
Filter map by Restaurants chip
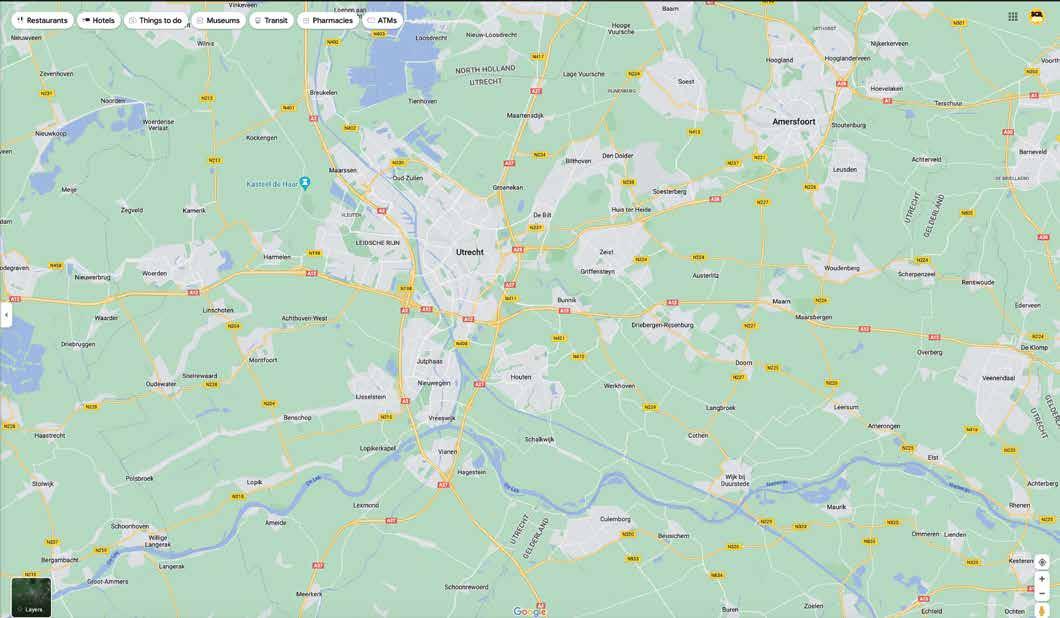click(42, 20)
